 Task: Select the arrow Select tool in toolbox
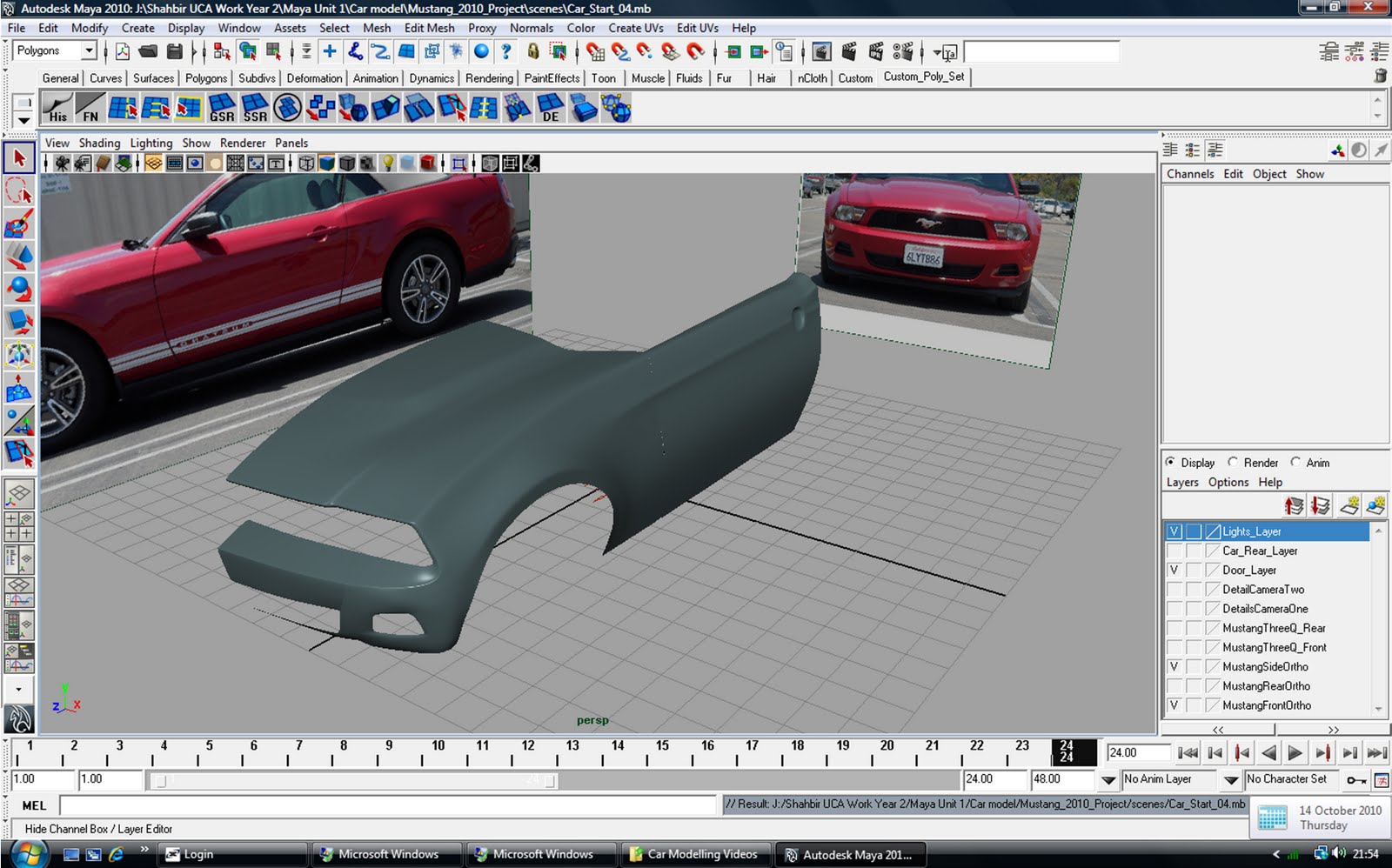[19, 159]
